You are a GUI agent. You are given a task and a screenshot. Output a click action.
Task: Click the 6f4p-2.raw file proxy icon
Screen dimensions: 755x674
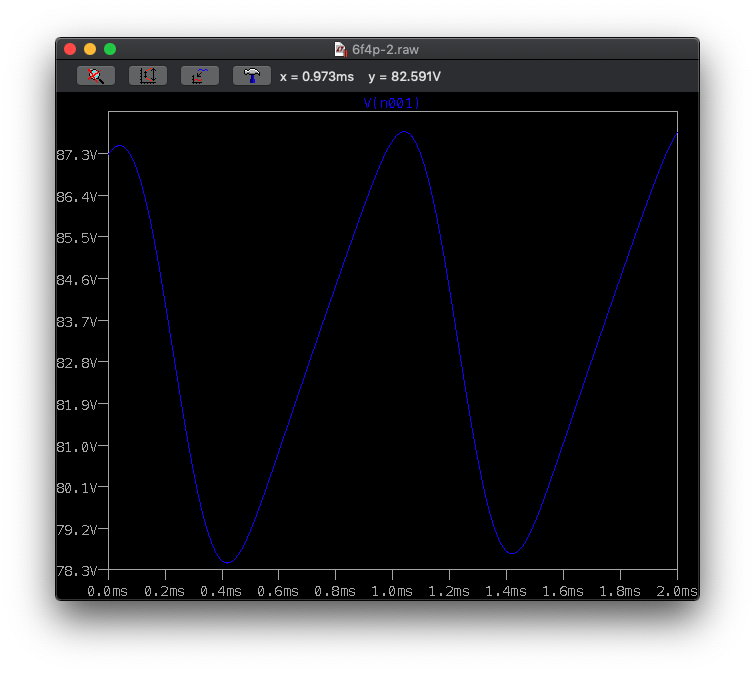coord(341,49)
